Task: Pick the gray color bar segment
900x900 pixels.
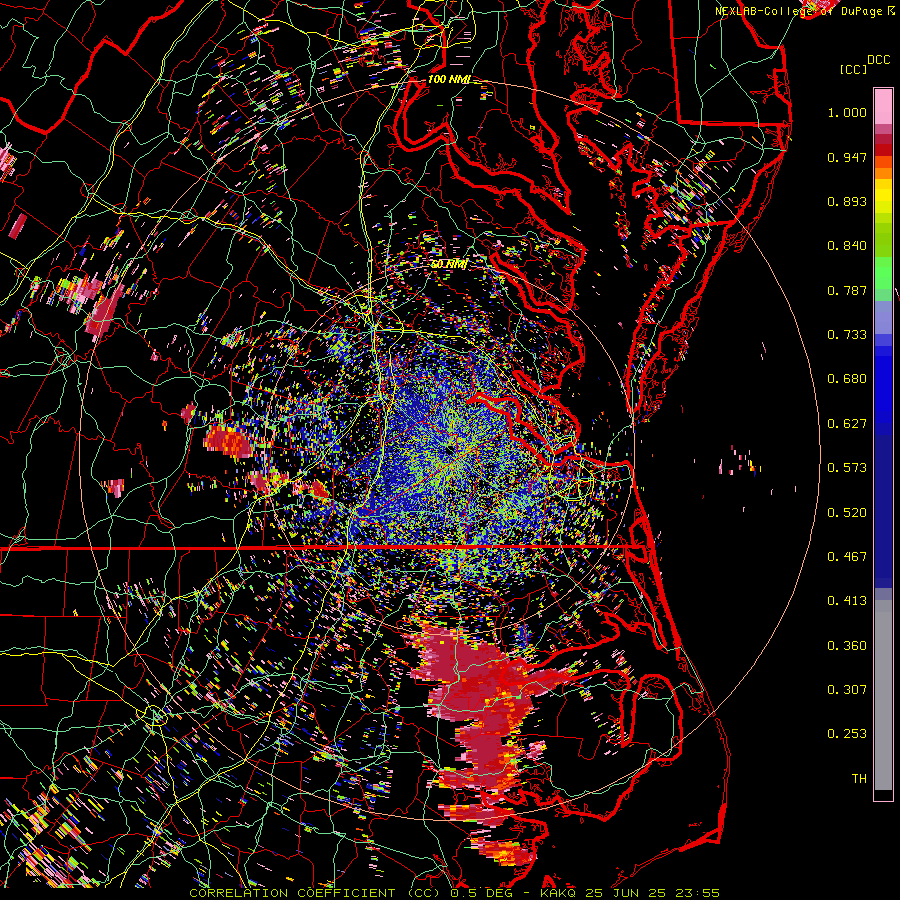Action: pyautogui.click(x=883, y=695)
